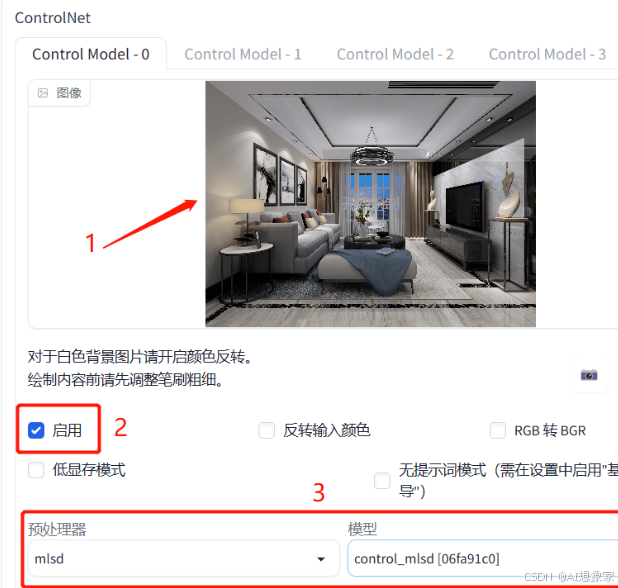The width and height of the screenshot is (618, 588).
Task: Switch to Control Model - 1 tab
Action: click(243, 54)
